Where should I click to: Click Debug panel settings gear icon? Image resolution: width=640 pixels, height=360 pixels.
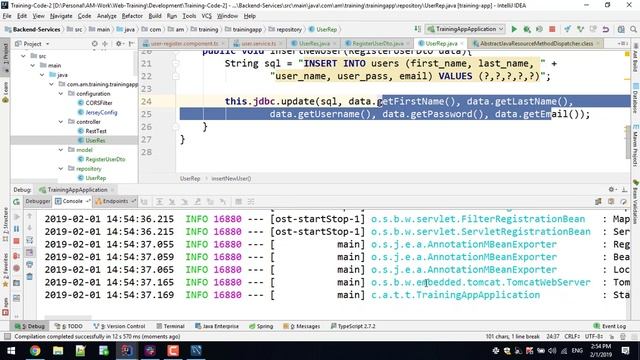point(611,189)
